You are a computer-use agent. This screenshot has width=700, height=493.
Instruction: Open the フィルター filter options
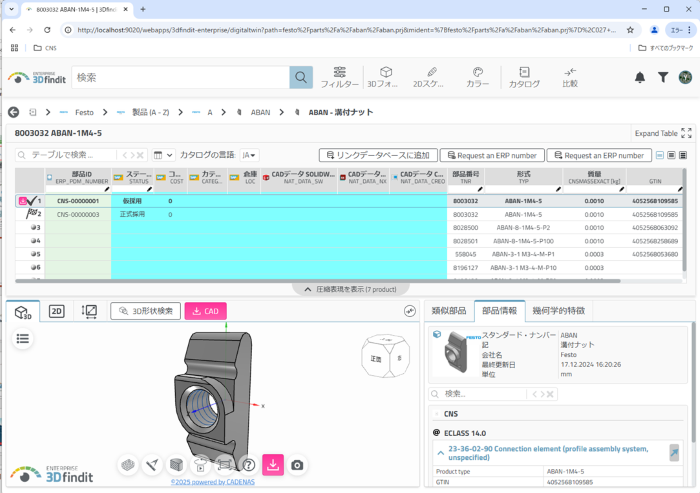tap(340, 77)
